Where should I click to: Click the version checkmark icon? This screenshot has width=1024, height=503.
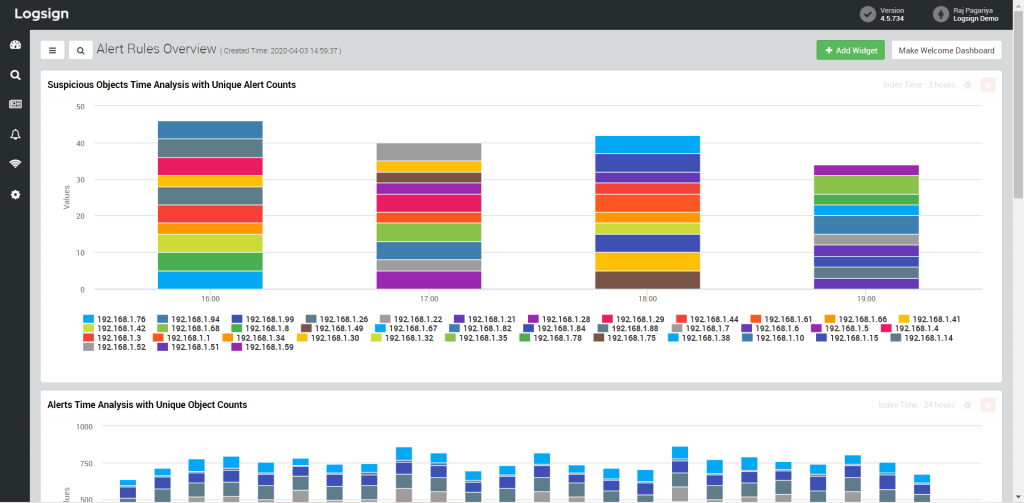[867, 14]
